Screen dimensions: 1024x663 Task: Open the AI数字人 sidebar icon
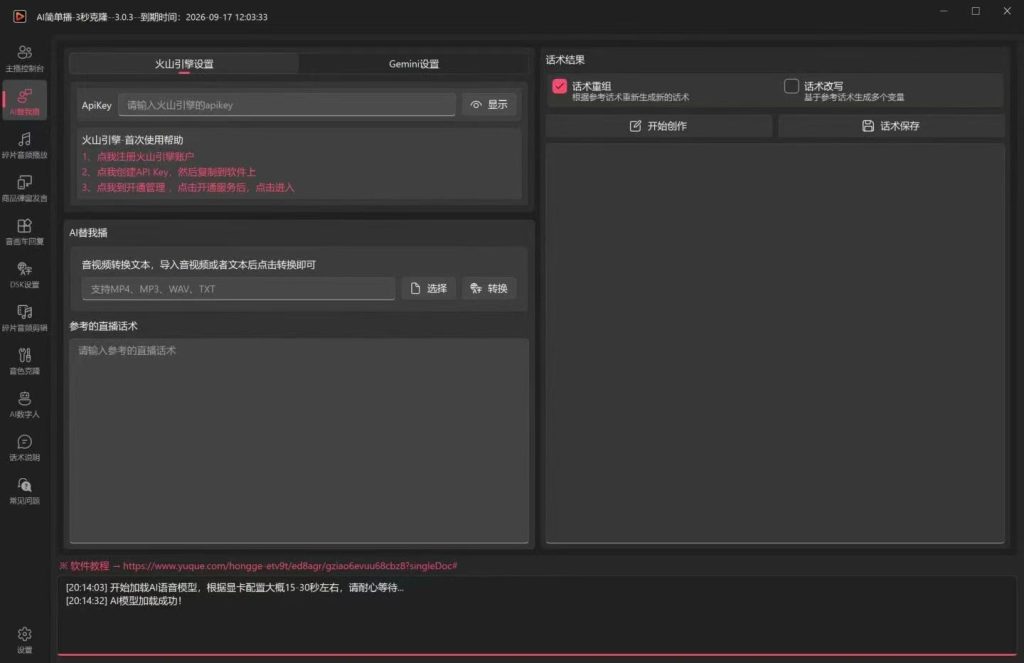click(24, 404)
